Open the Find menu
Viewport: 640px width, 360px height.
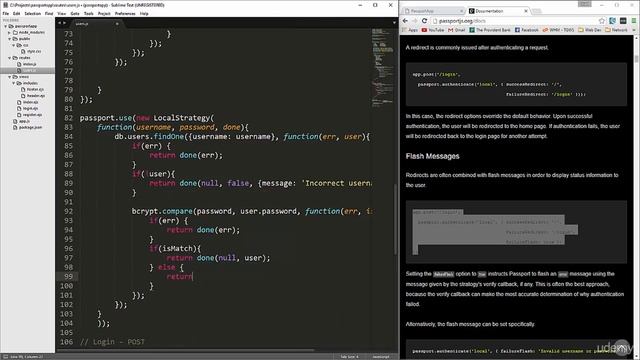point(49,13)
